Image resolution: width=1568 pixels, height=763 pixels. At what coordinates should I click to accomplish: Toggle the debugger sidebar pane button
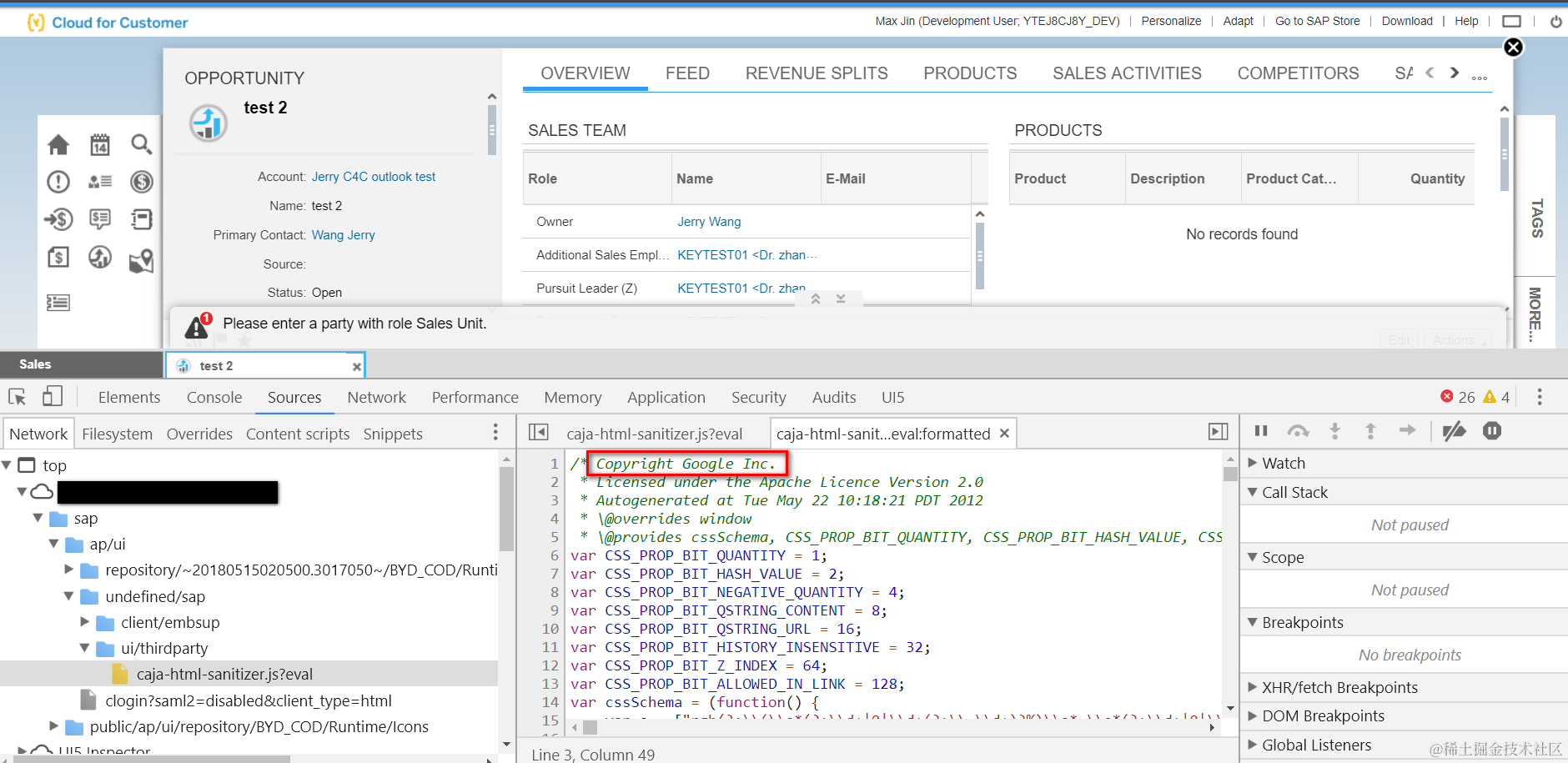coord(1218,432)
